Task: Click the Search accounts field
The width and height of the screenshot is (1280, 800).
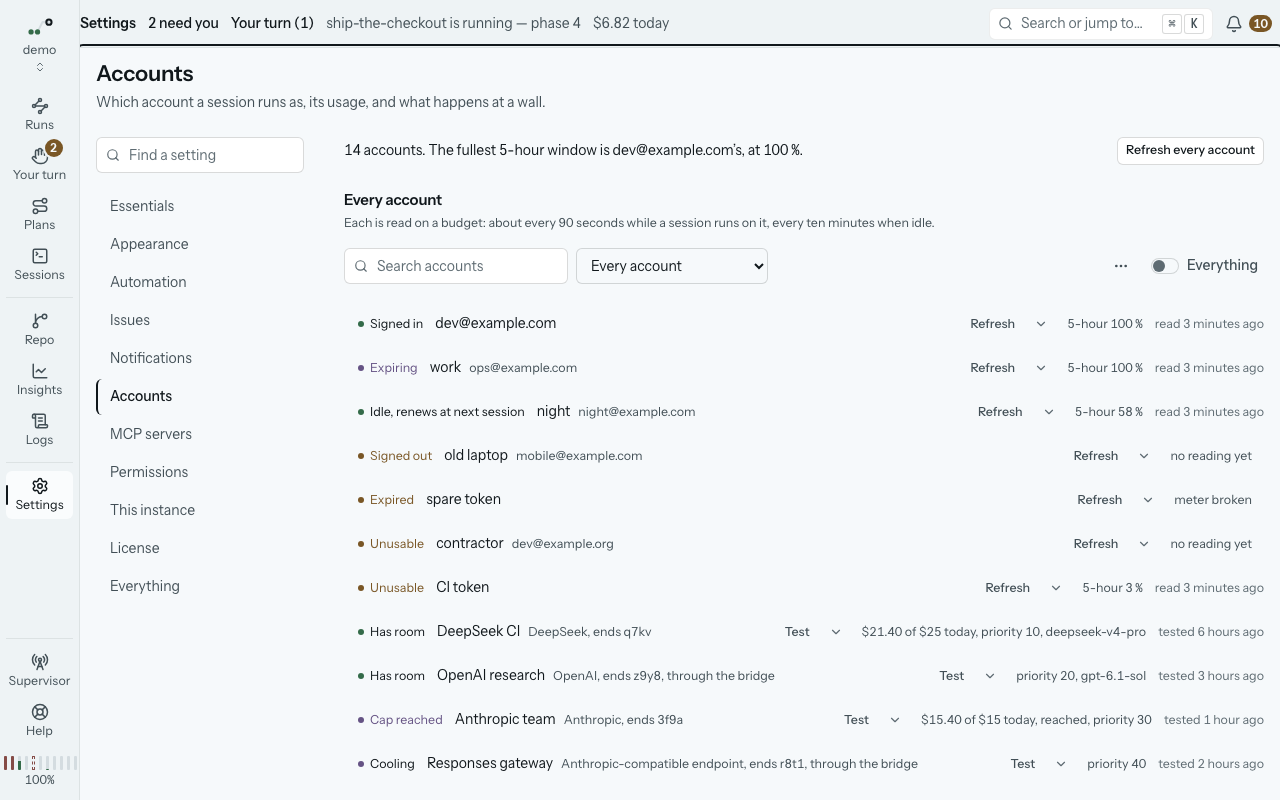Action: [456, 266]
